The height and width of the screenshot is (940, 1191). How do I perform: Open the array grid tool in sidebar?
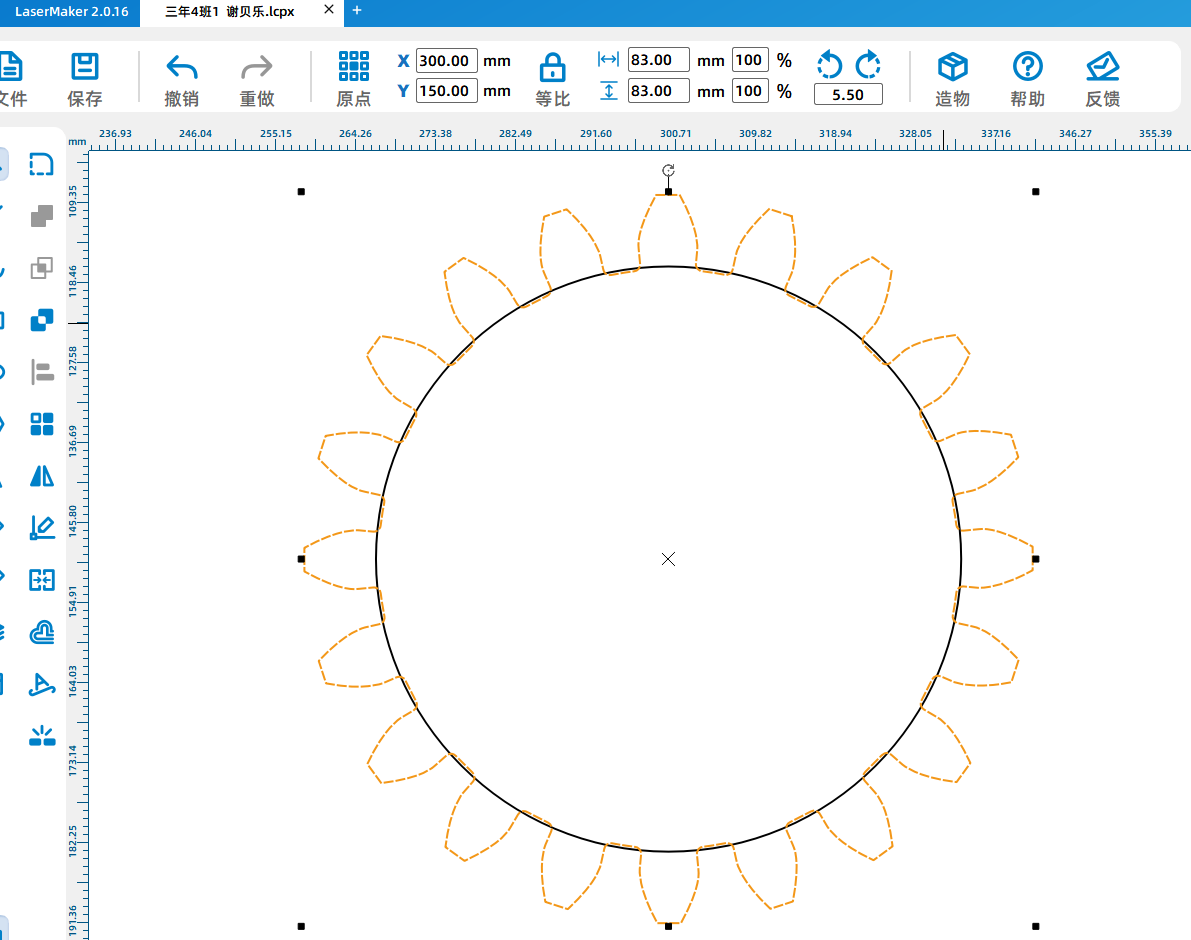tap(42, 424)
